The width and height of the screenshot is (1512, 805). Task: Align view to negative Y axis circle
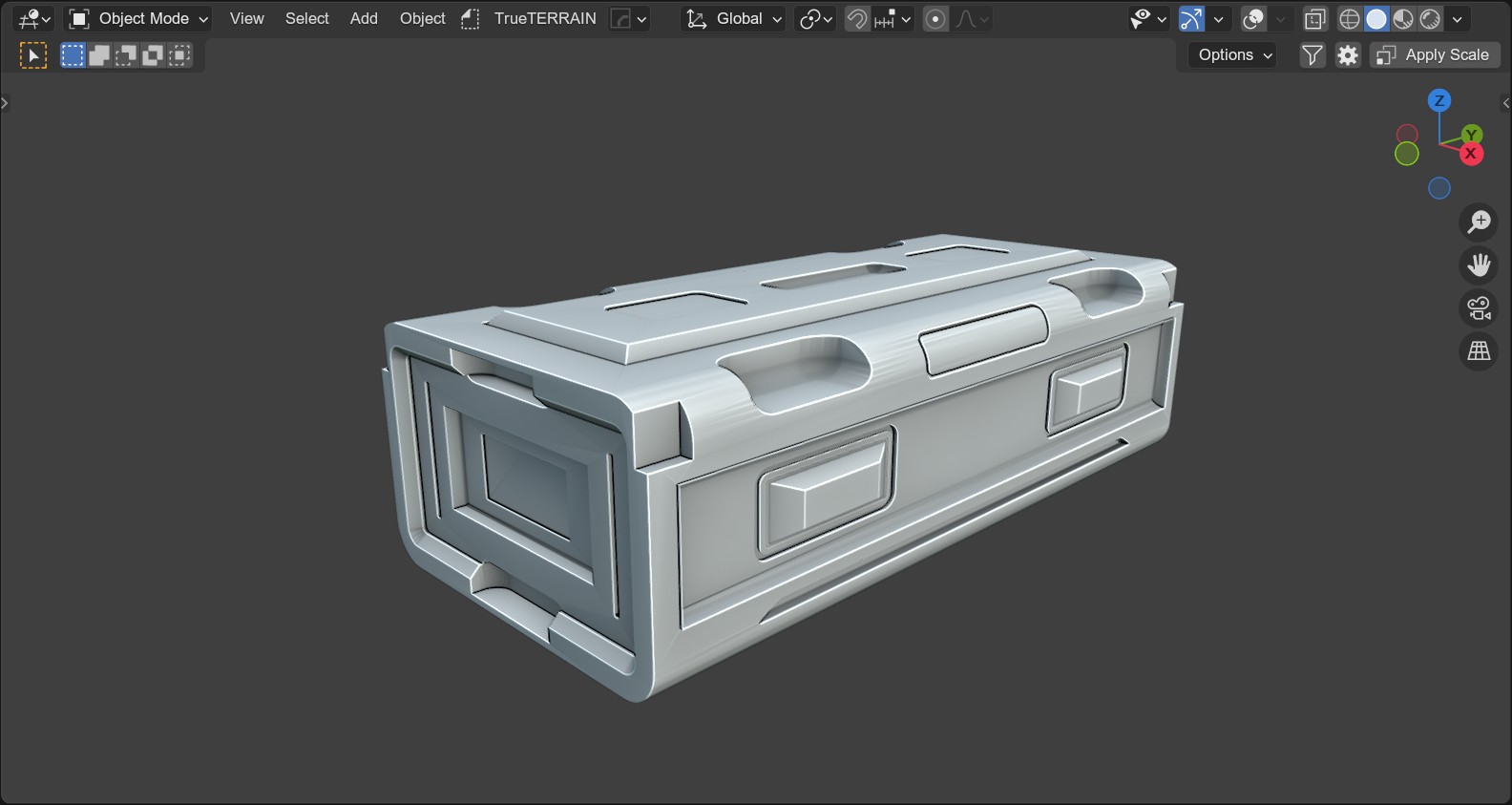pyautogui.click(x=1407, y=154)
